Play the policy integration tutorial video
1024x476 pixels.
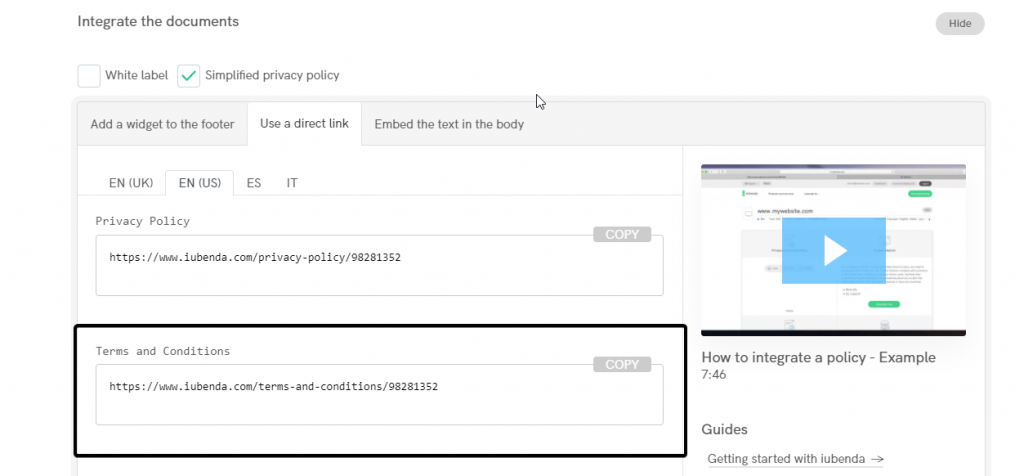(x=833, y=250)
